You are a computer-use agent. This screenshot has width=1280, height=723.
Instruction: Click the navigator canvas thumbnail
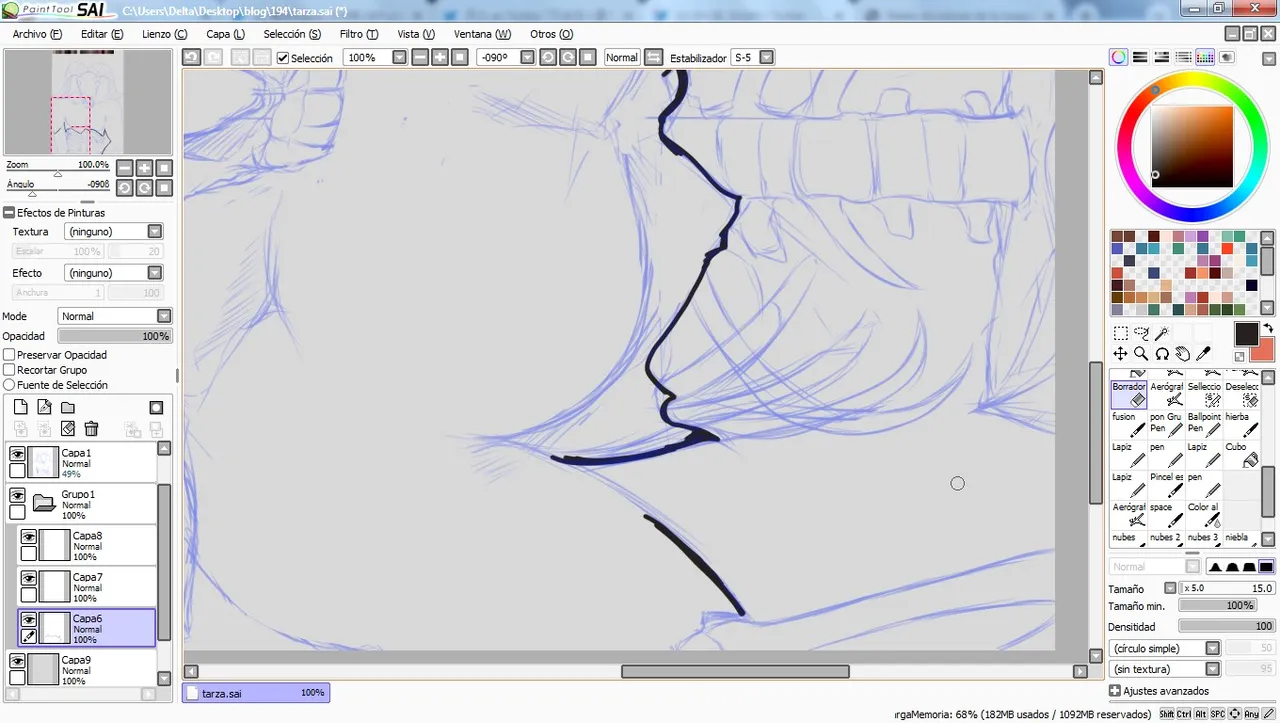[x=88, y=102]
